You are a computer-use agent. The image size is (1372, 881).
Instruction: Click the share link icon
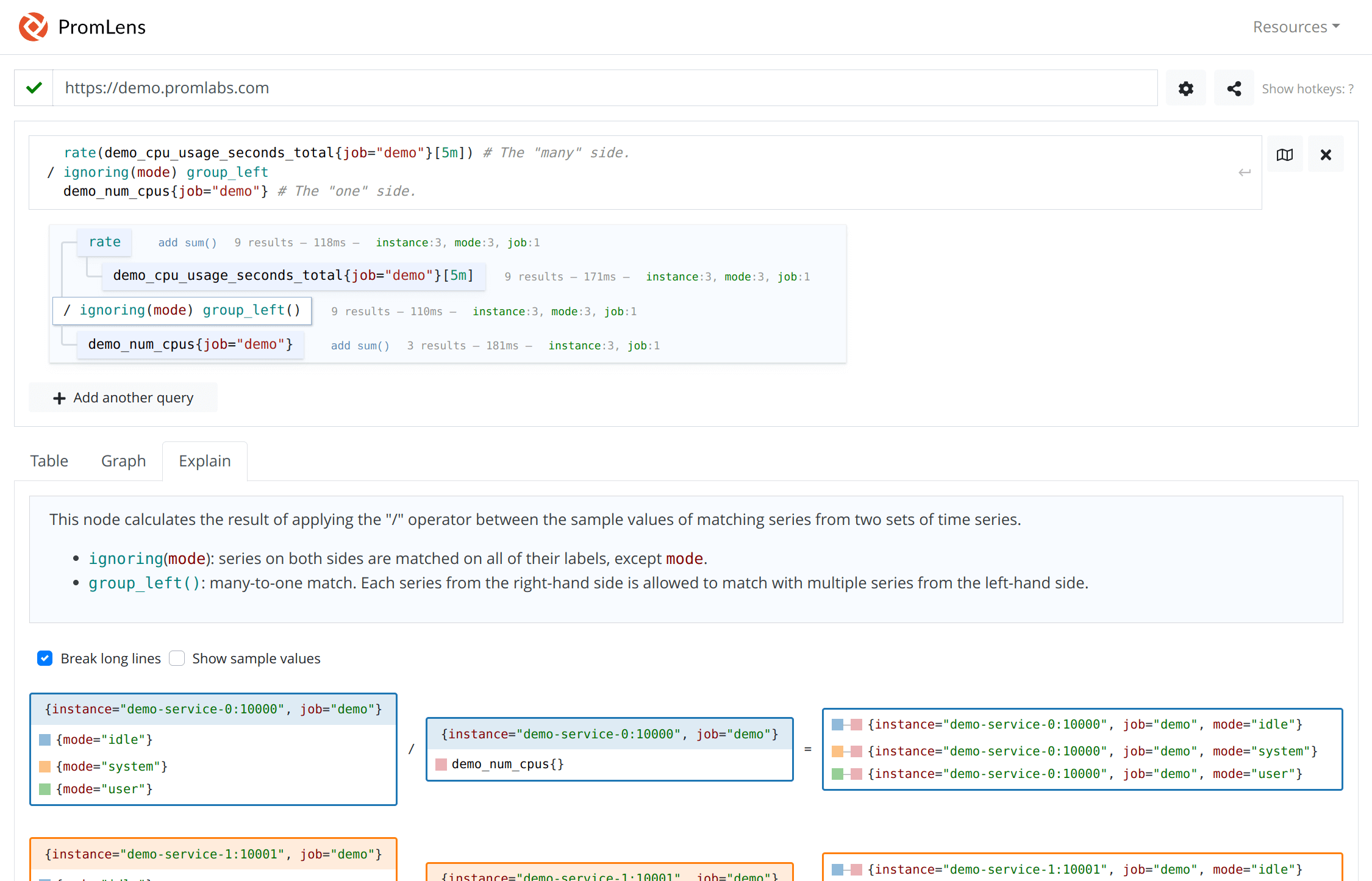tap(1234, 88)
